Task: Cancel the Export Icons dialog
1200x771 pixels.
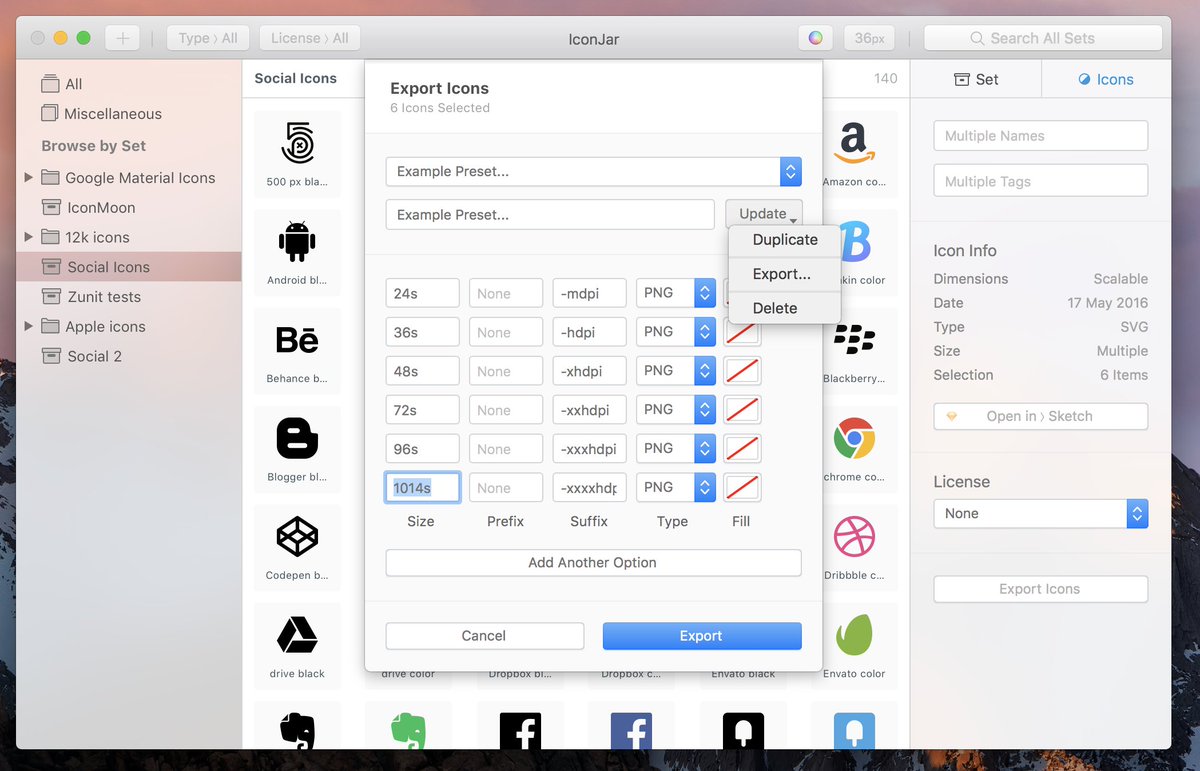Action: coord(484,636)
